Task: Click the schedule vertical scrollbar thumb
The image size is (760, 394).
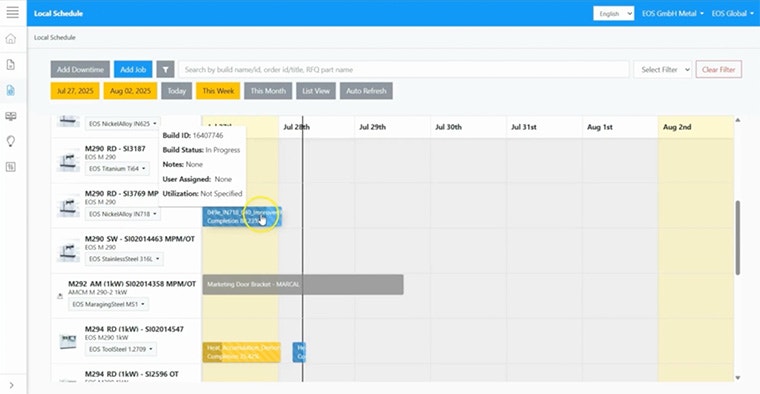Action: 738,237
